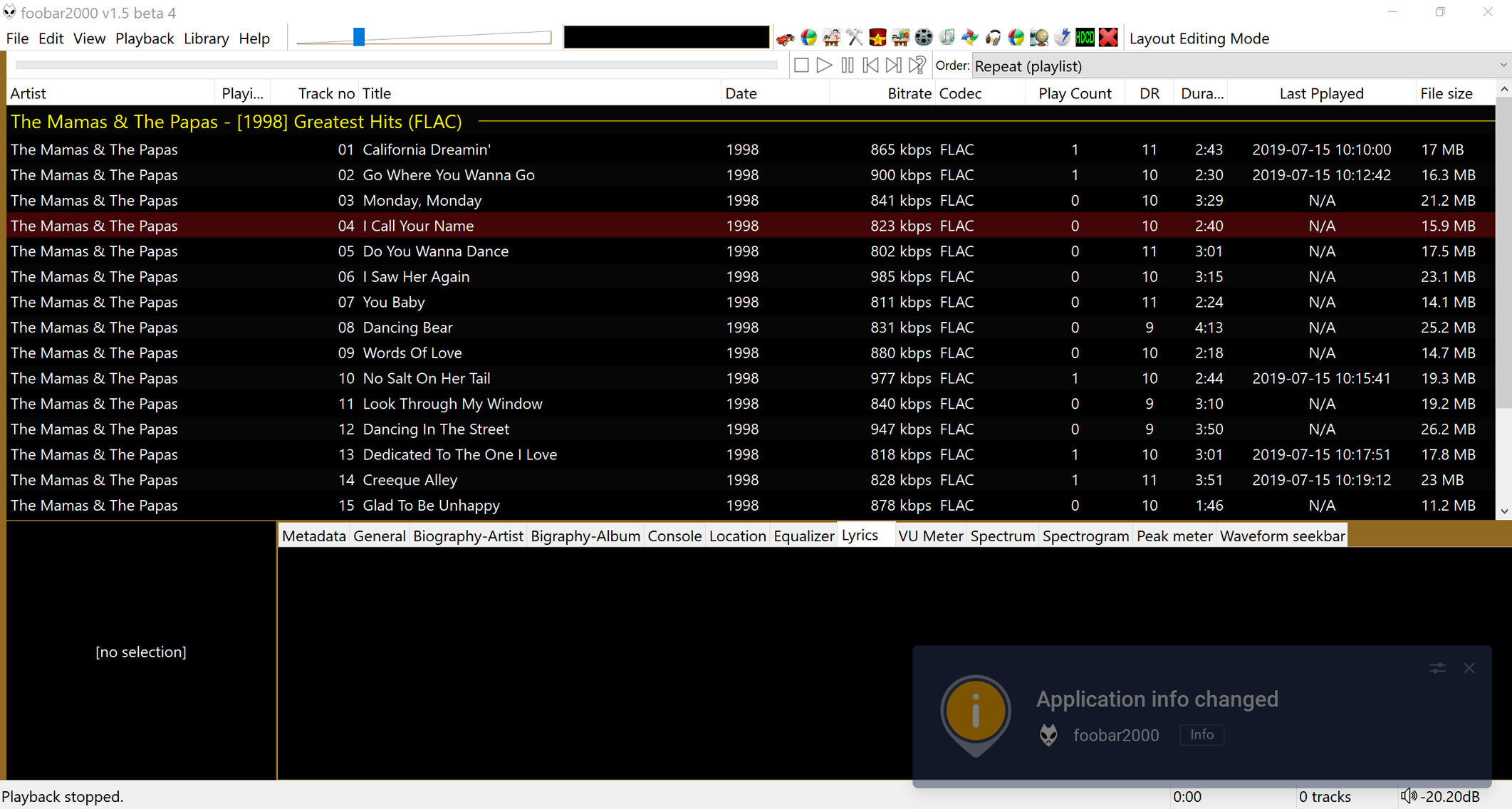Screen dimensions: 1512x809
Task: Stop playback with the square stop button
Action: (x=801, y=66)
